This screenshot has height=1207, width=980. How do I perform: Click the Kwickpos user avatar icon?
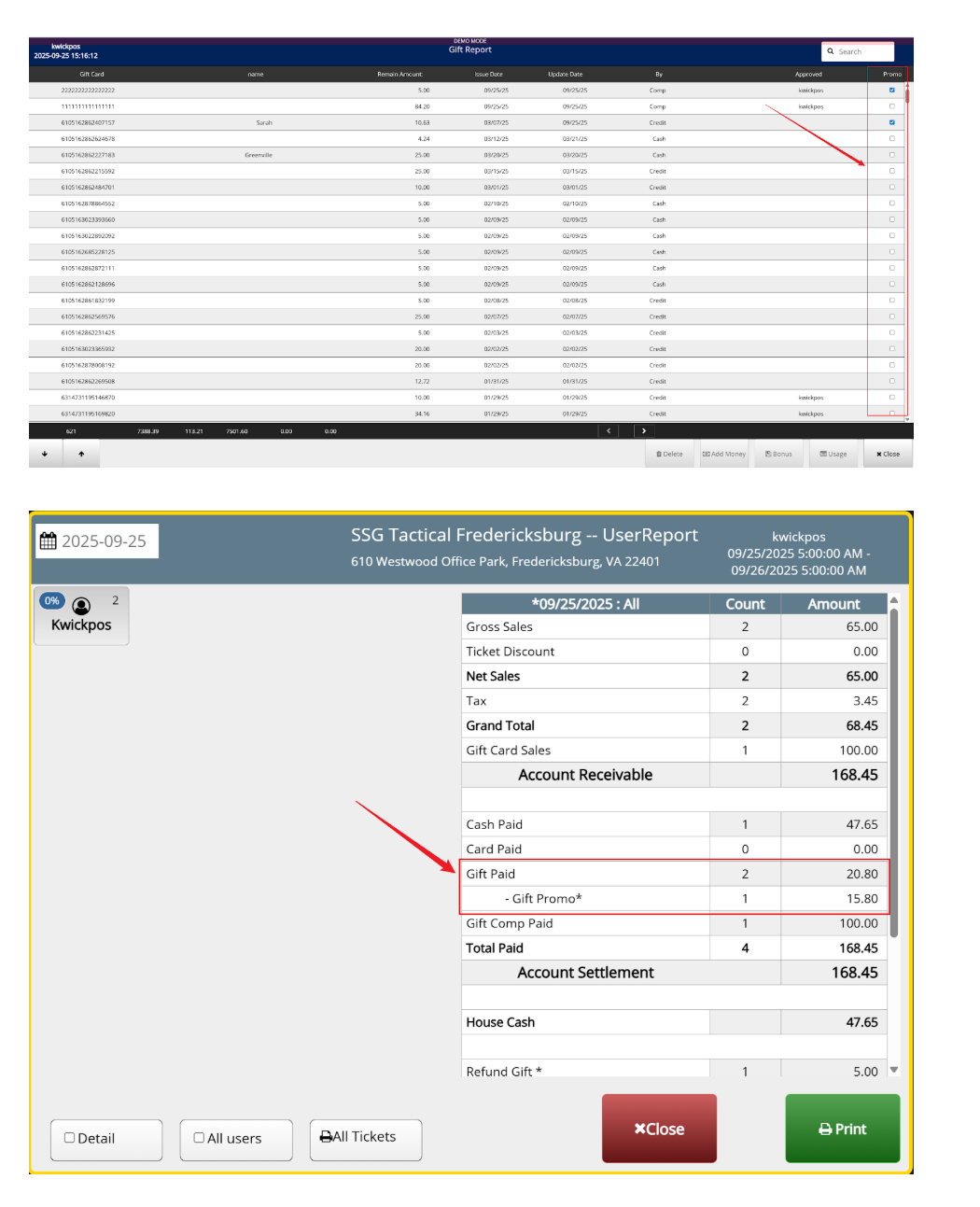[x=81, y=606]
